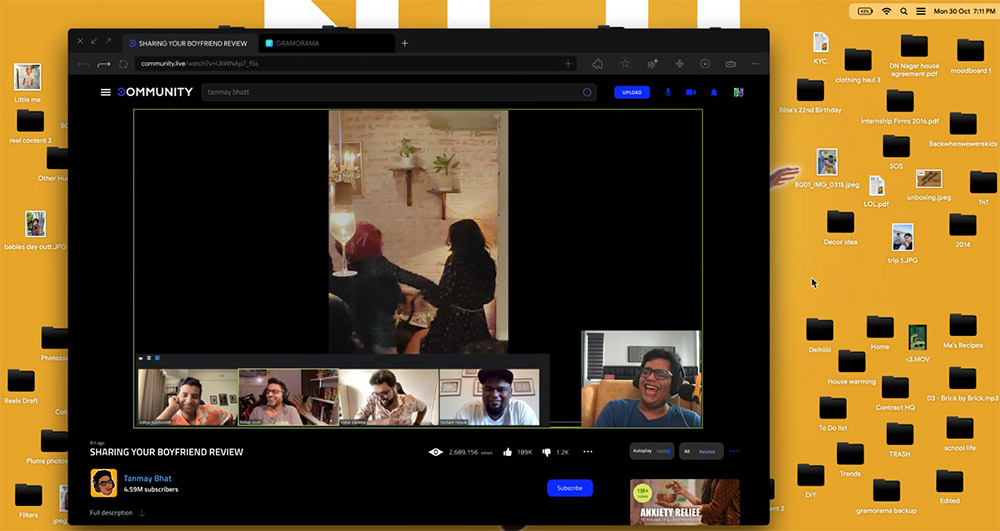Dislike the video with thumbs-down icon
1000x531 pixels.
click(546, 452)
